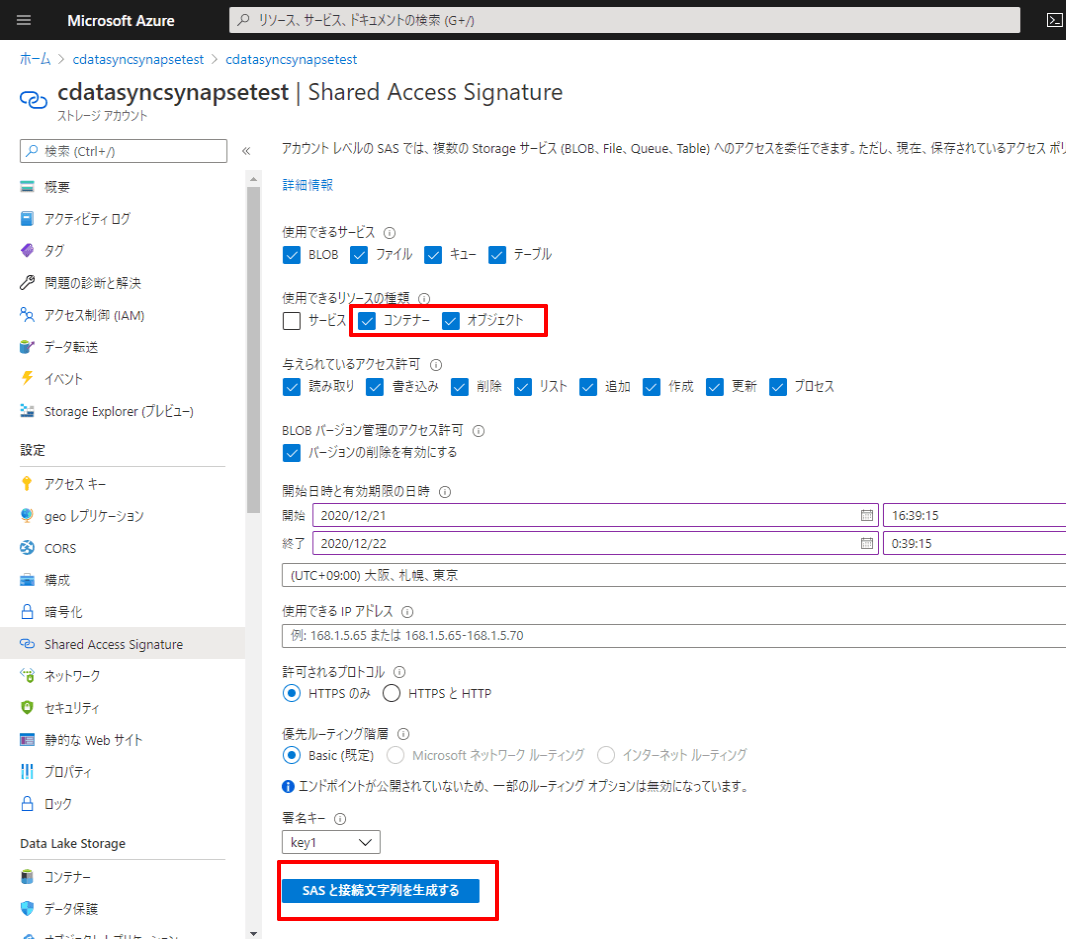
Task: Toggle the オブジェクト resource type checkbox
Action: [451, 321]
